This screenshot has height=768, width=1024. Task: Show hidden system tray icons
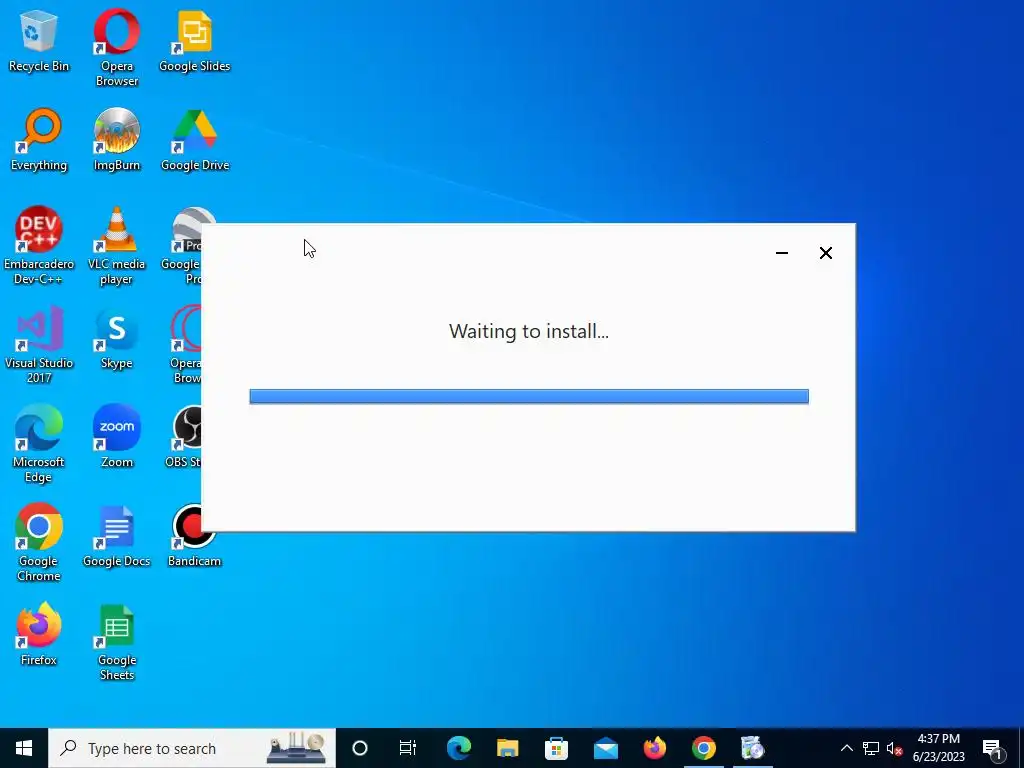click(x=846, y=748)
